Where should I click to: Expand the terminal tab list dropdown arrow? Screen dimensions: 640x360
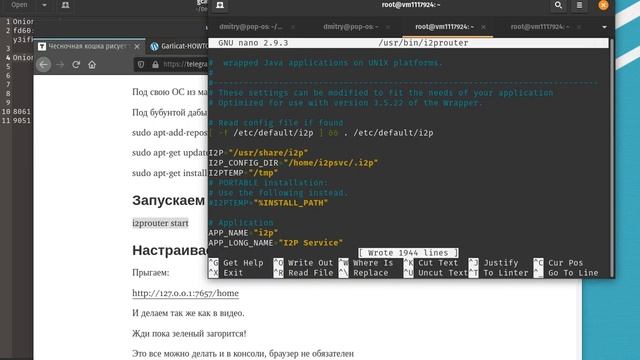[x=604, y=27]
